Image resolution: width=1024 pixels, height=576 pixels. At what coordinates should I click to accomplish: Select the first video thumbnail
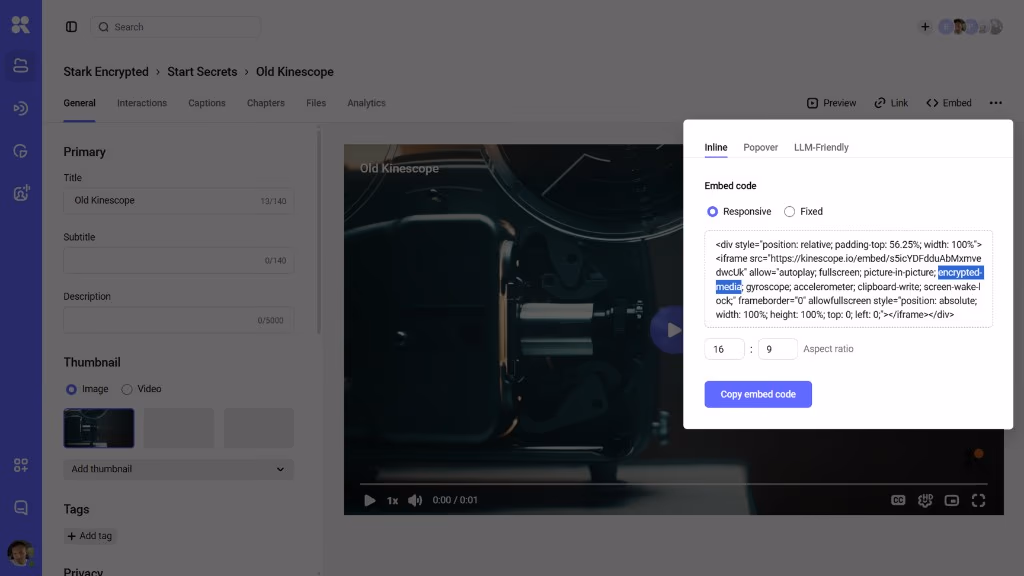99,428
